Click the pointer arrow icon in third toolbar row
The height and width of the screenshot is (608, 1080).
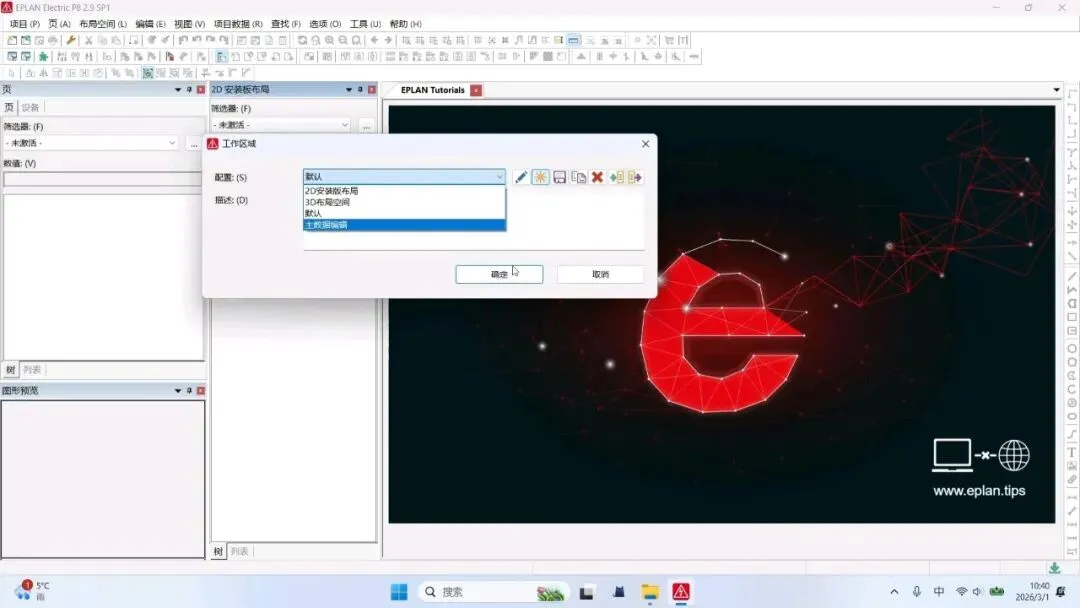(x=11, y=73)
